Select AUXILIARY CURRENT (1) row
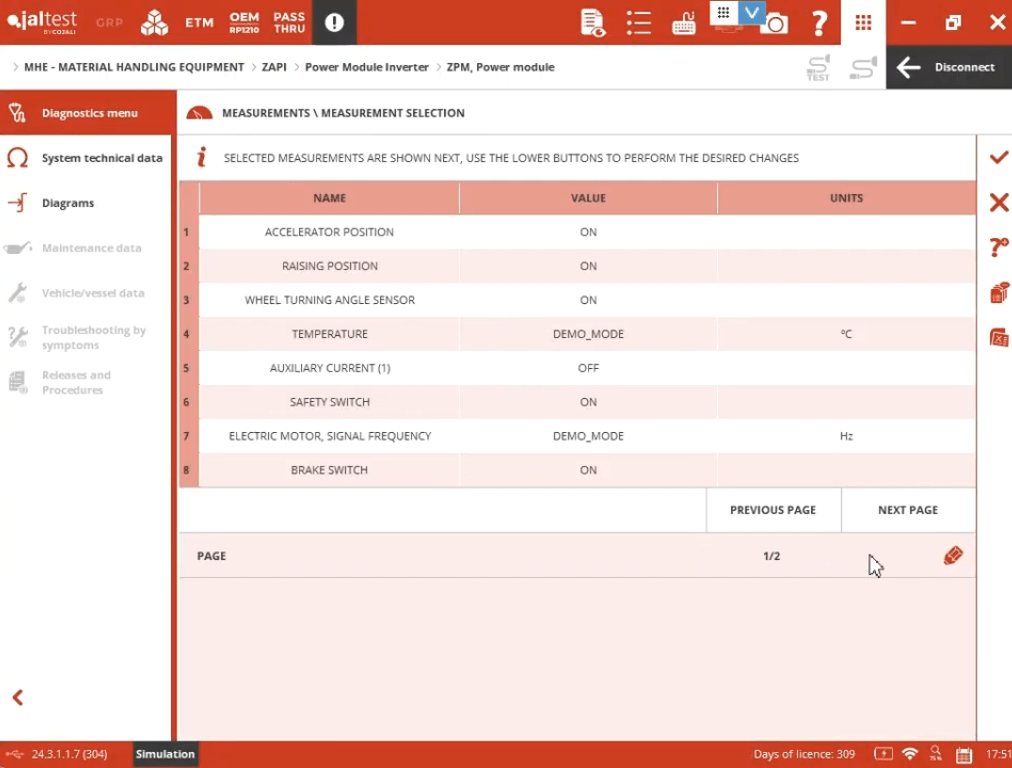Viewport: 1012px width, 768px height. tap(578, 368)
